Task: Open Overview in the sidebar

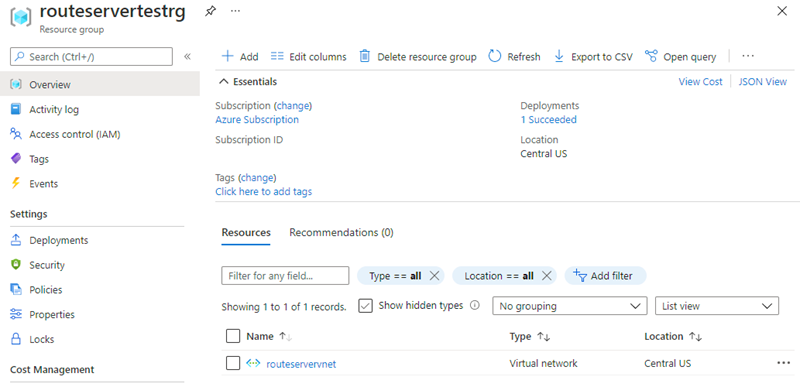Action: [100, 85]
